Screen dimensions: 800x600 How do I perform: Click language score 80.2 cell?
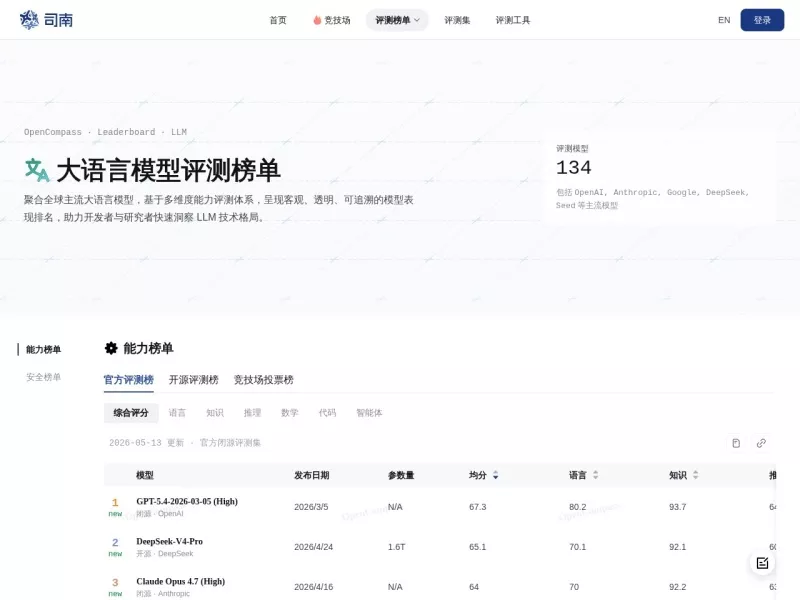click(x=578, y=507)
